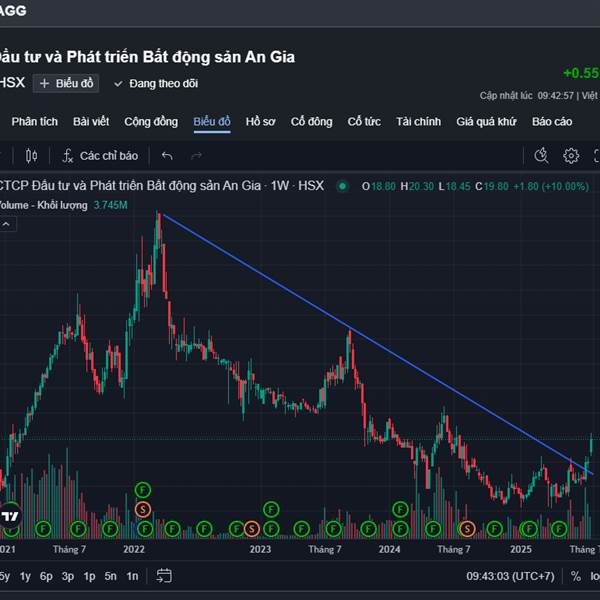Open the Cổ tức tab
Screen dimensions: 600x600
[x=364, y=122]
